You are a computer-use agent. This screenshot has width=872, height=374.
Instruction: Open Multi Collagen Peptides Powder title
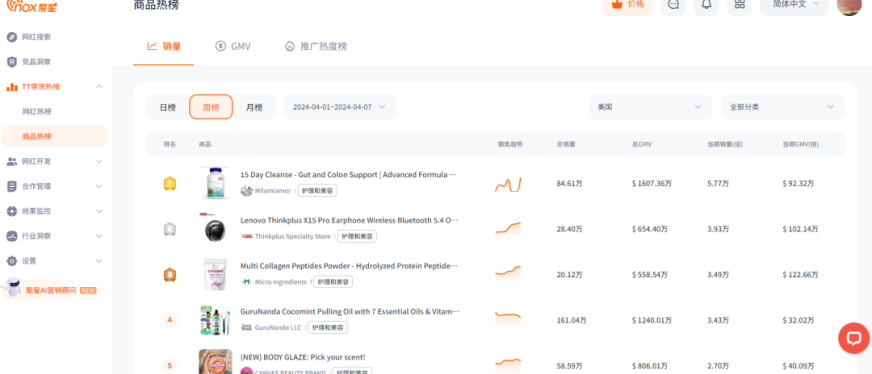(x=349, y=266)
